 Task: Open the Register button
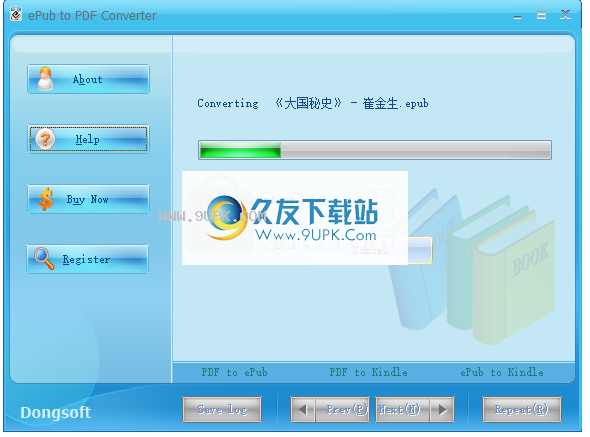pyautogui.click(x=88, y=259)
